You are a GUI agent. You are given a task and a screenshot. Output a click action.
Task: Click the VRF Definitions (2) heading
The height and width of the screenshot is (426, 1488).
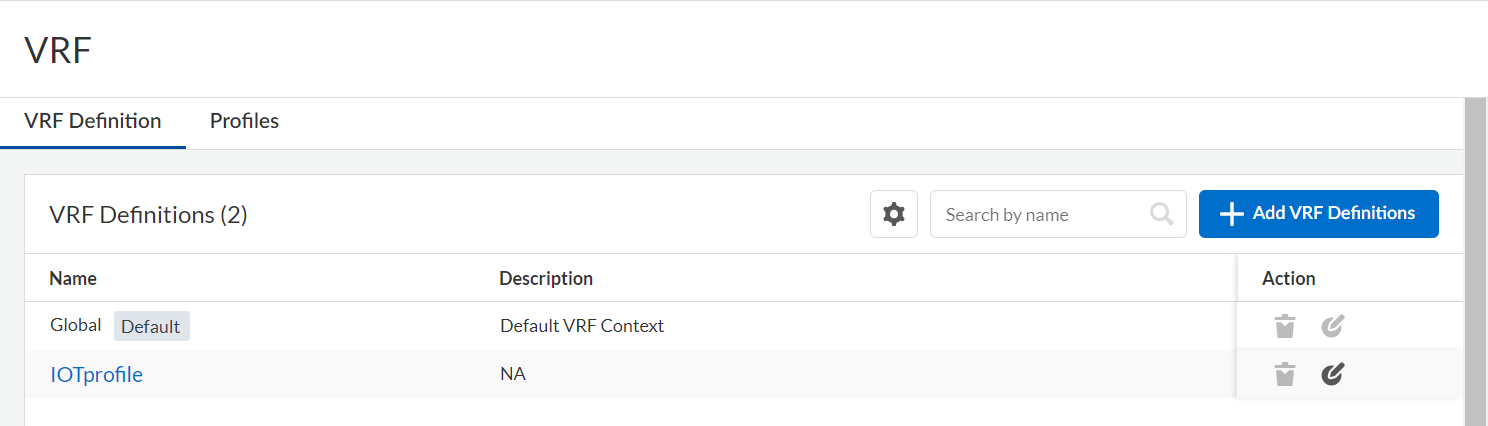tap(148, 214)
